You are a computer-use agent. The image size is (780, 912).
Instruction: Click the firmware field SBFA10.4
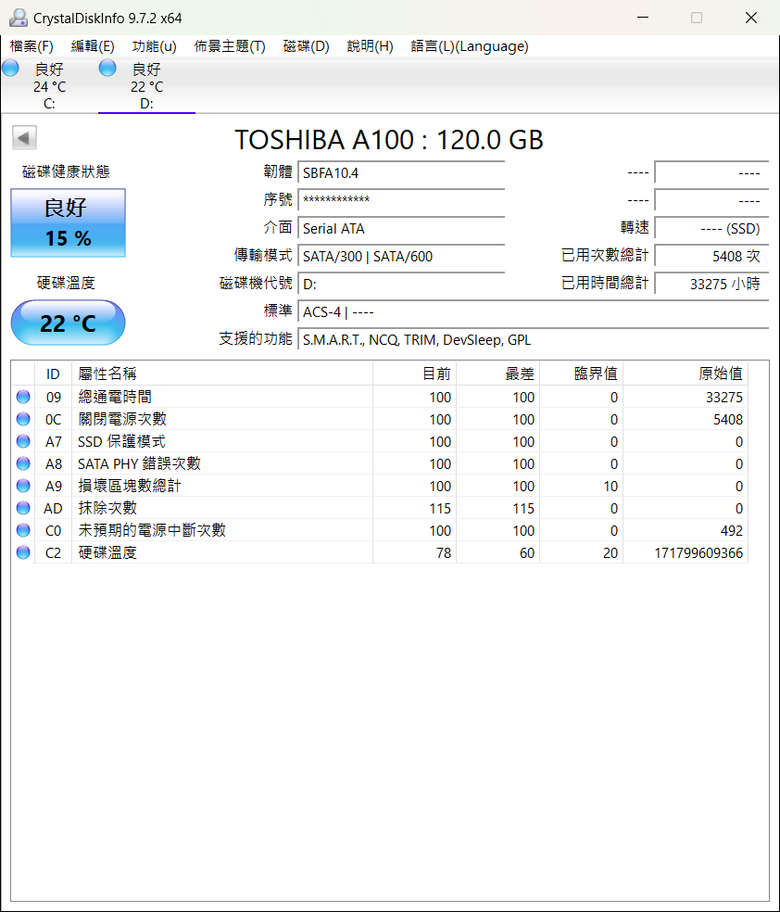tap(401, 173)
